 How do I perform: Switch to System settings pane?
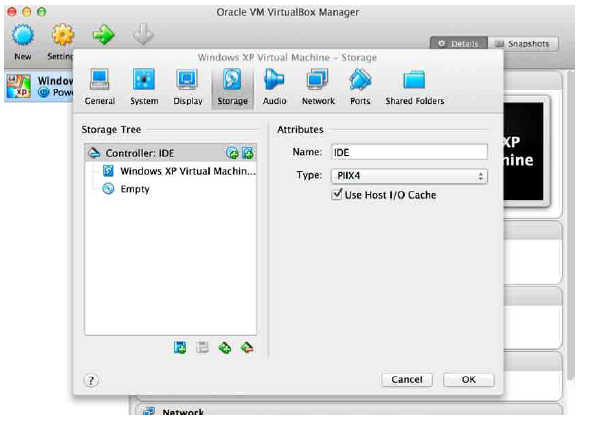[144, 87]
